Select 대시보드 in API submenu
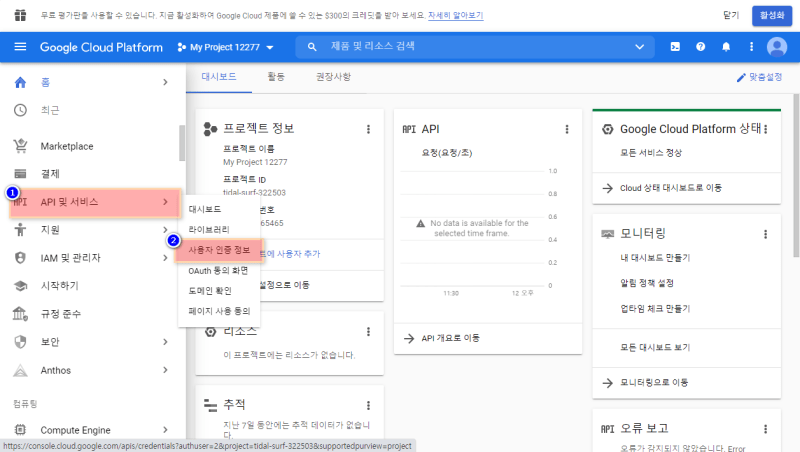The height and width of the screenshot is (452, 800). click(x=219, y=209)
